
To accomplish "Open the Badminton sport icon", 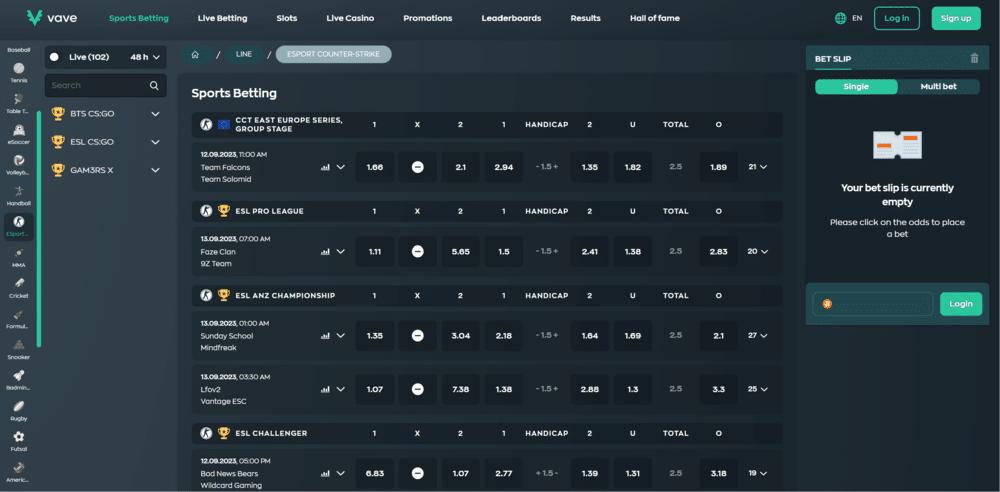I will (x=18, y=375).
